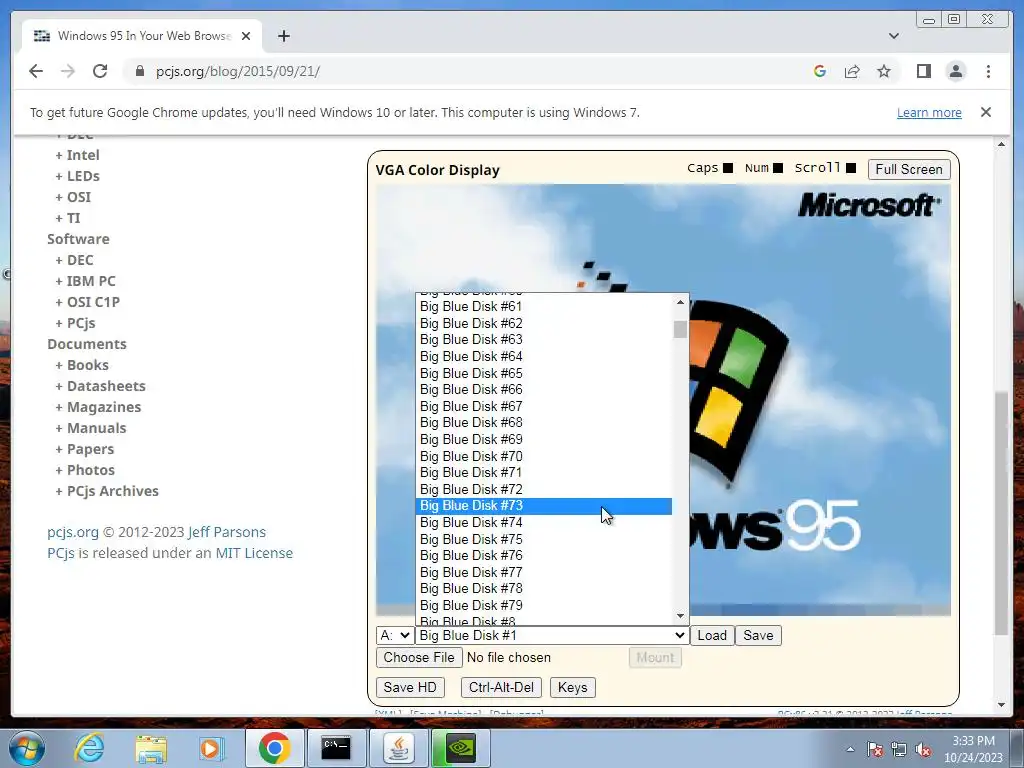
Task: Open the Chrome three-dot menu
Action: tap(988, 71)
